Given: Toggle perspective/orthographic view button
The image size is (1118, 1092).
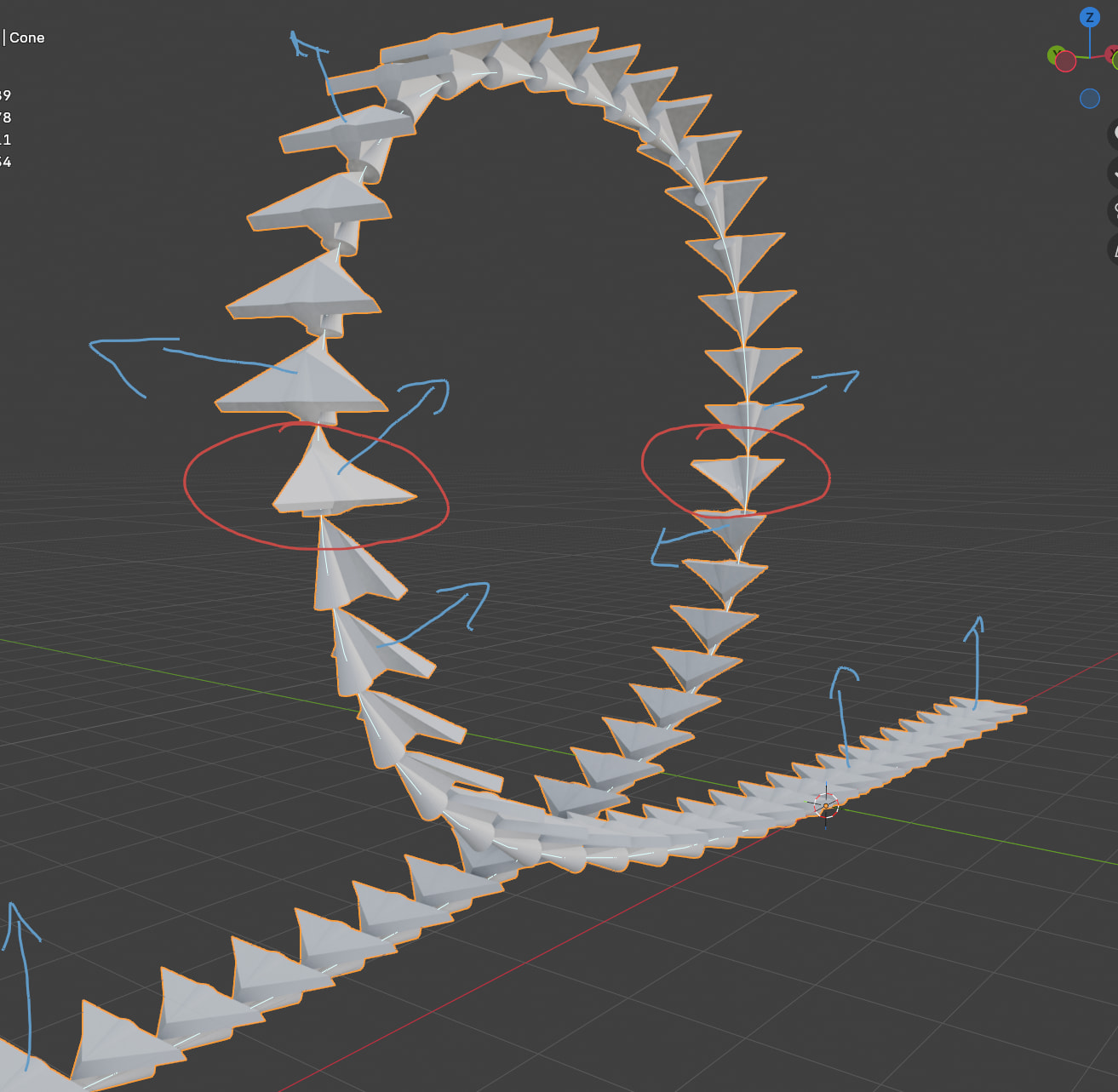Looking at the screenshot, I should coord(1115,248).
